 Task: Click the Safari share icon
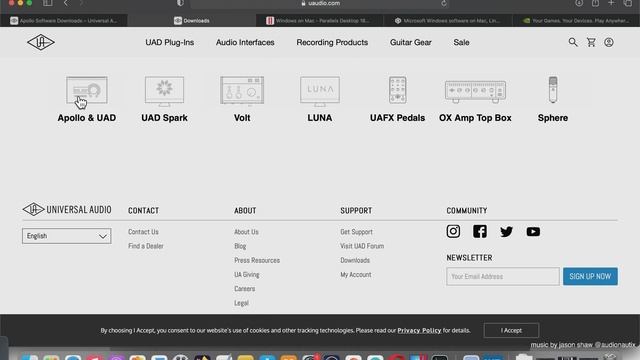click(x=596, y=3)
